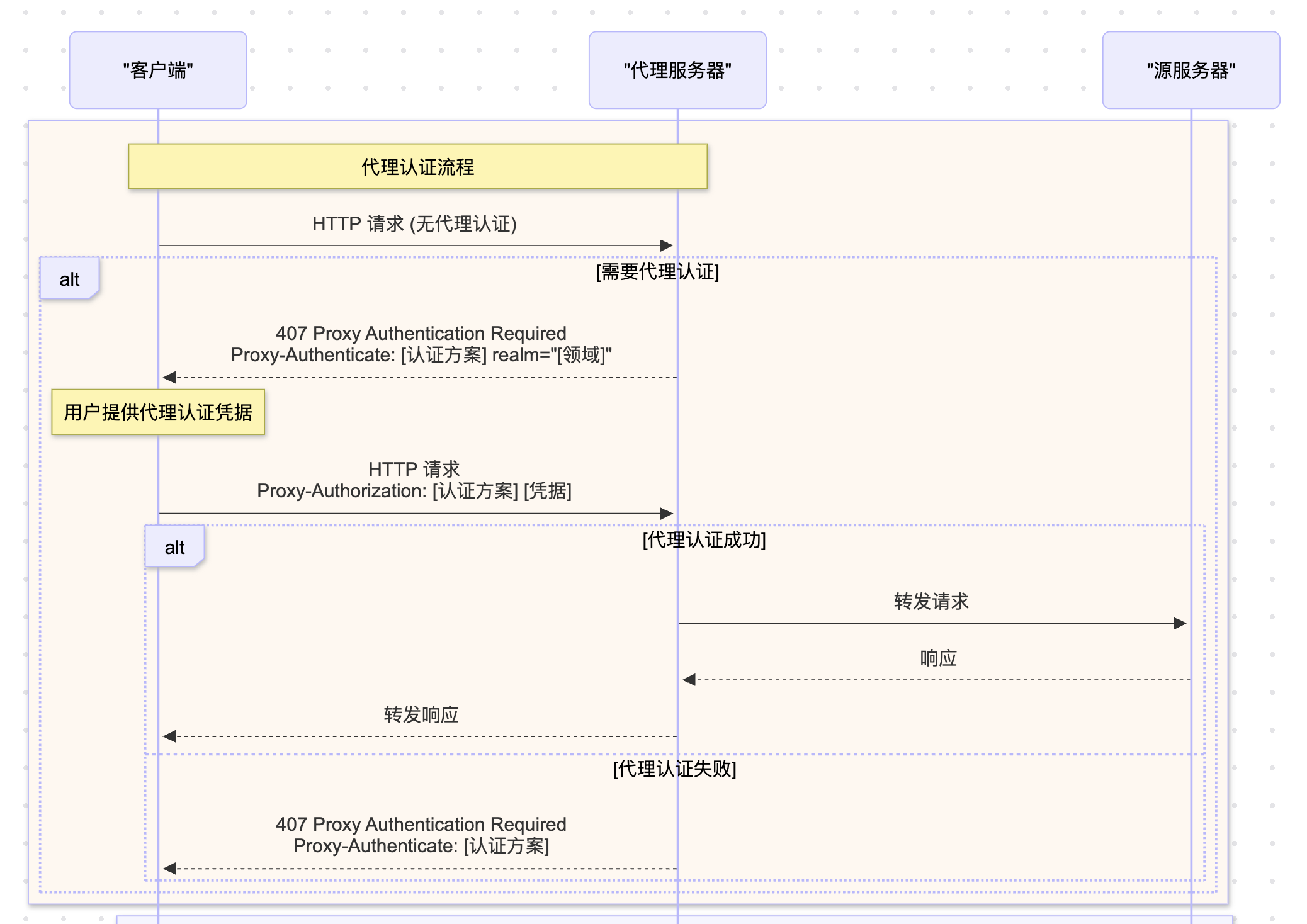Click the realm="[领域]" message line

(421, 355)
